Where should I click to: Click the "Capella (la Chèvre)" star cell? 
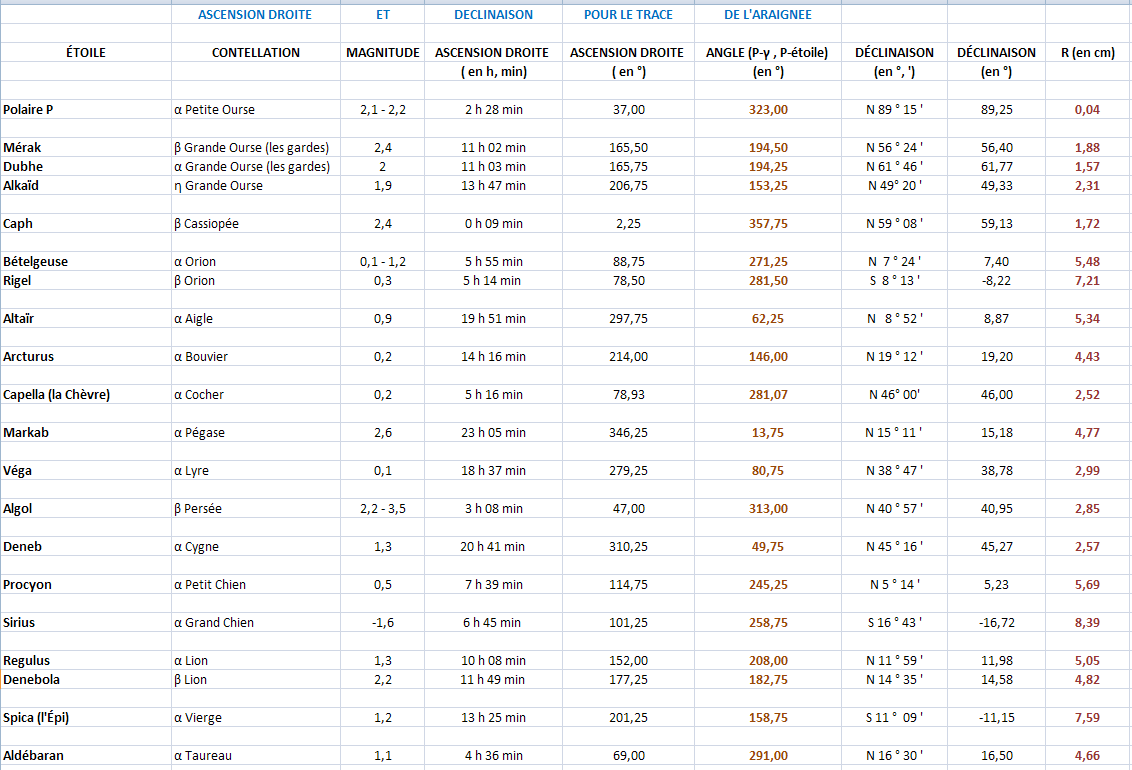point(57,395)
